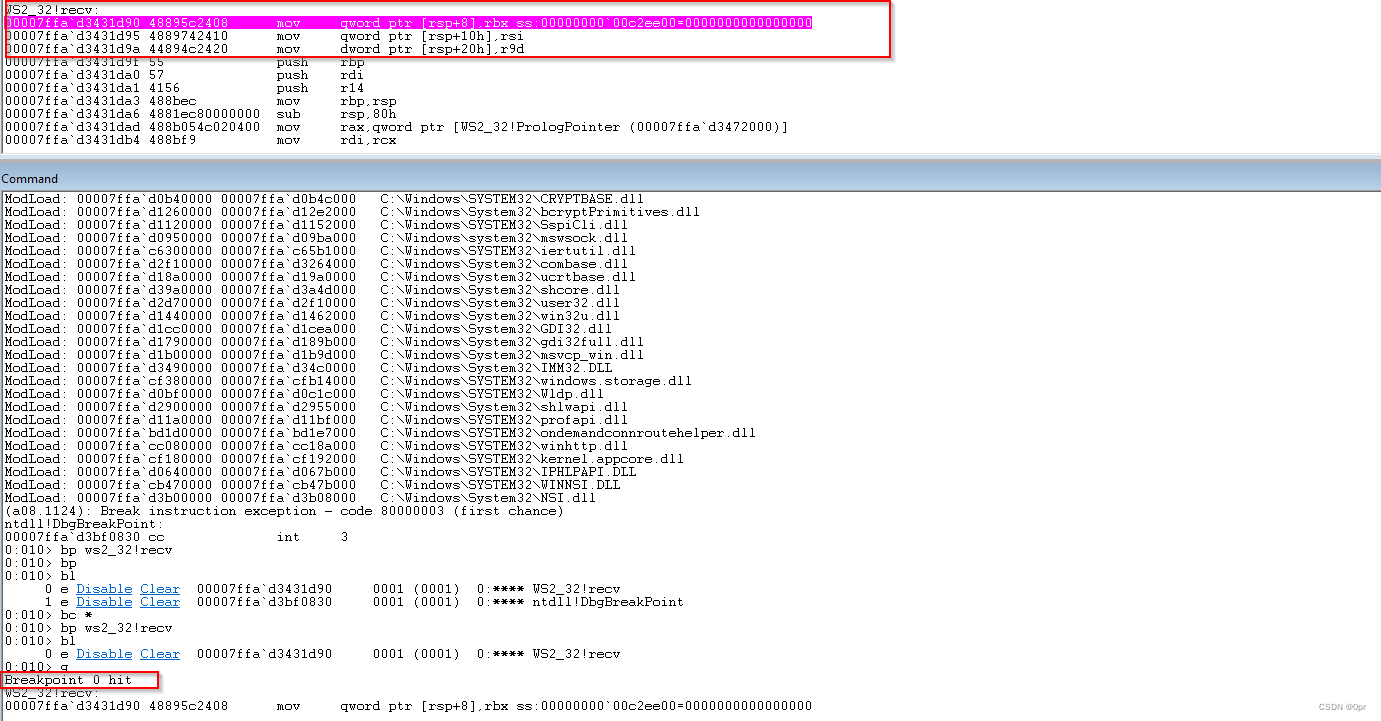This screenshot has width=1381, height=721.
Task: Click the ModLoad line for windows.storage.dll
Action: 349,381
